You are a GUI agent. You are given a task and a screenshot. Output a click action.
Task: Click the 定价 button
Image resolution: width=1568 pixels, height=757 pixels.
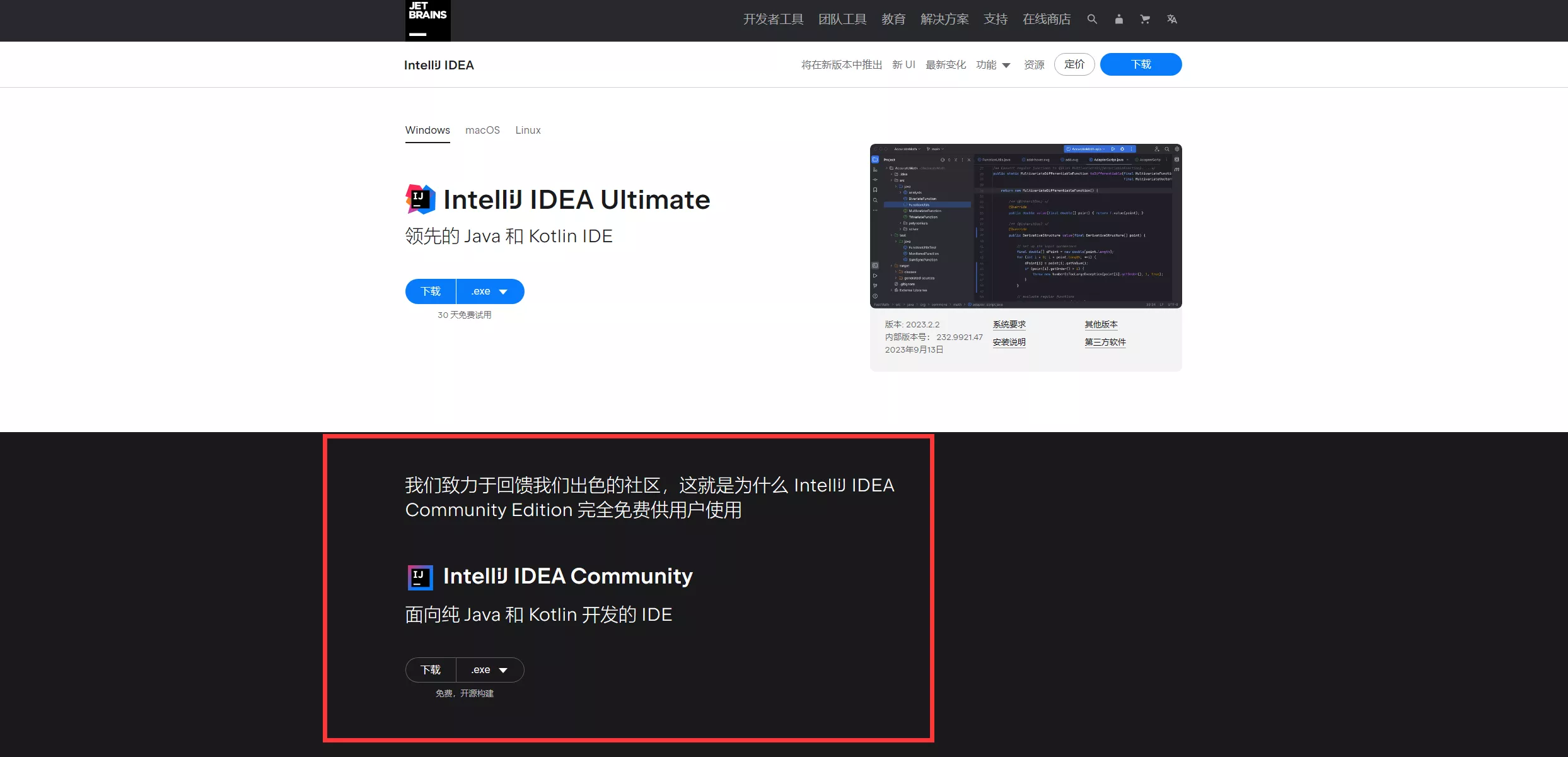click(1074, 64)
